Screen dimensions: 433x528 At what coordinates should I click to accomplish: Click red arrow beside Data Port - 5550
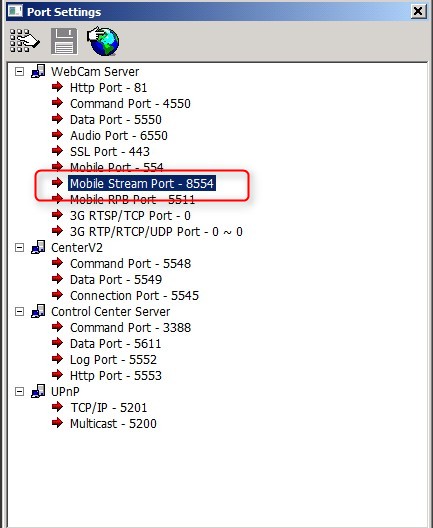[58, 119]
